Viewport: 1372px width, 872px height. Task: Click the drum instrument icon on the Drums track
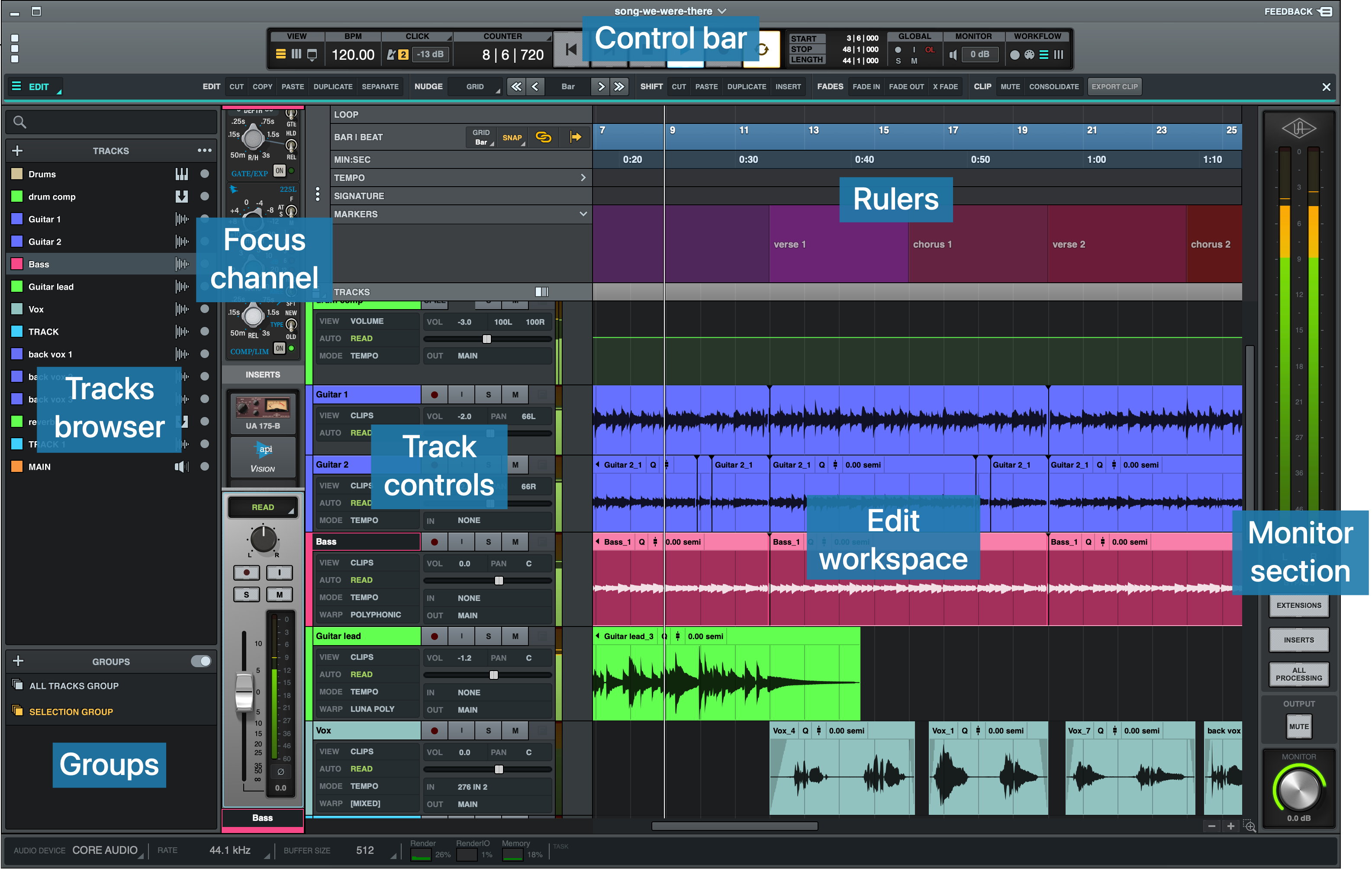[181, 173]
